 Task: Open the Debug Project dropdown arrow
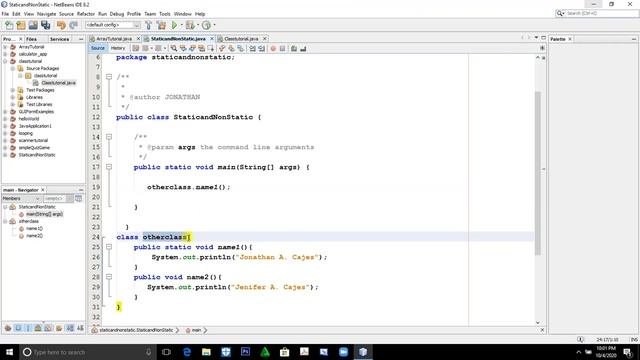(198, 25)
